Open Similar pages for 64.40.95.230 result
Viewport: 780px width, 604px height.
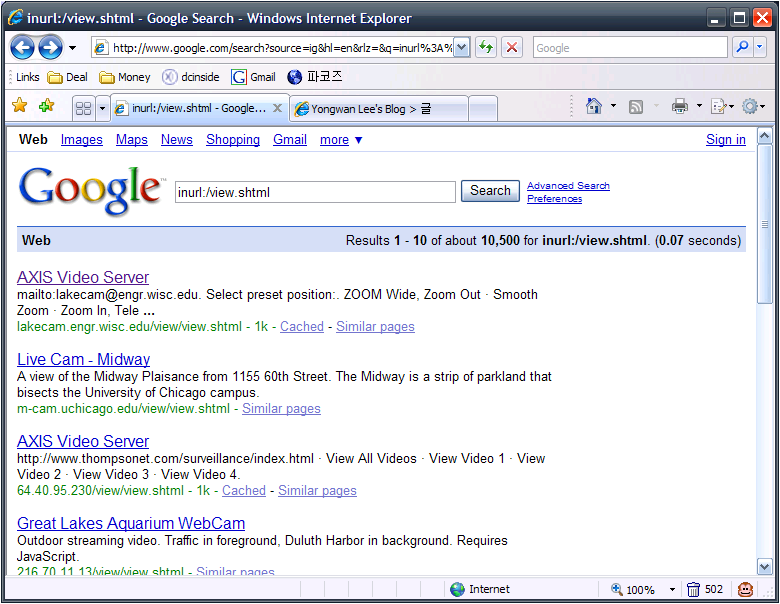317,491
